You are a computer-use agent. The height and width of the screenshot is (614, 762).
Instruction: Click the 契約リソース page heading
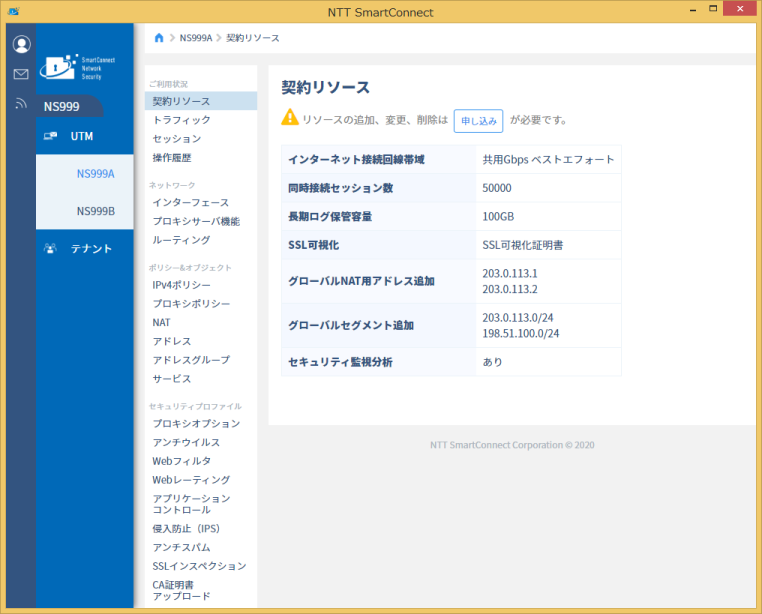[x=326, y=88]
